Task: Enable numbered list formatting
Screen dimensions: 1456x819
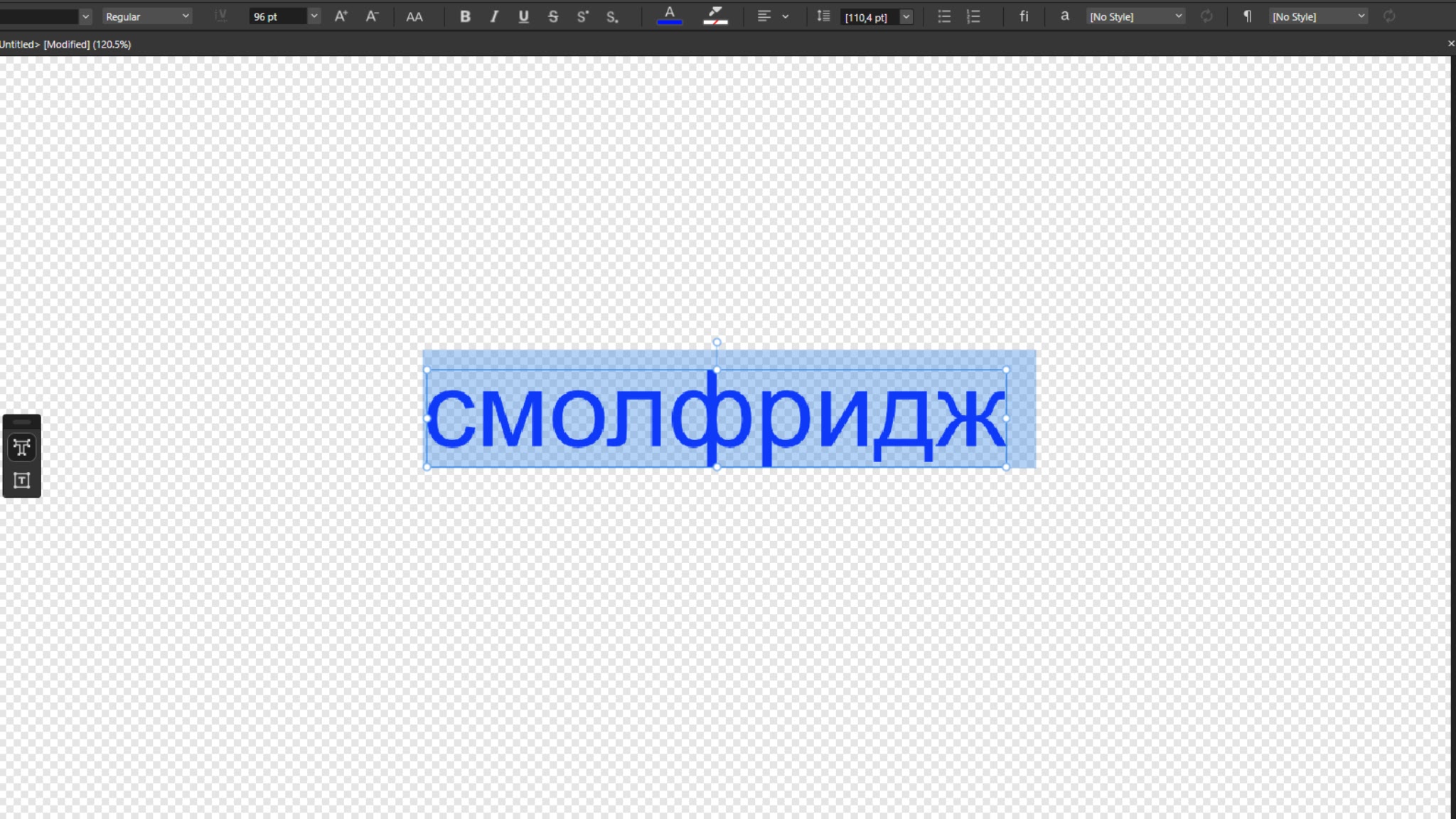Action: click(974, 16)
